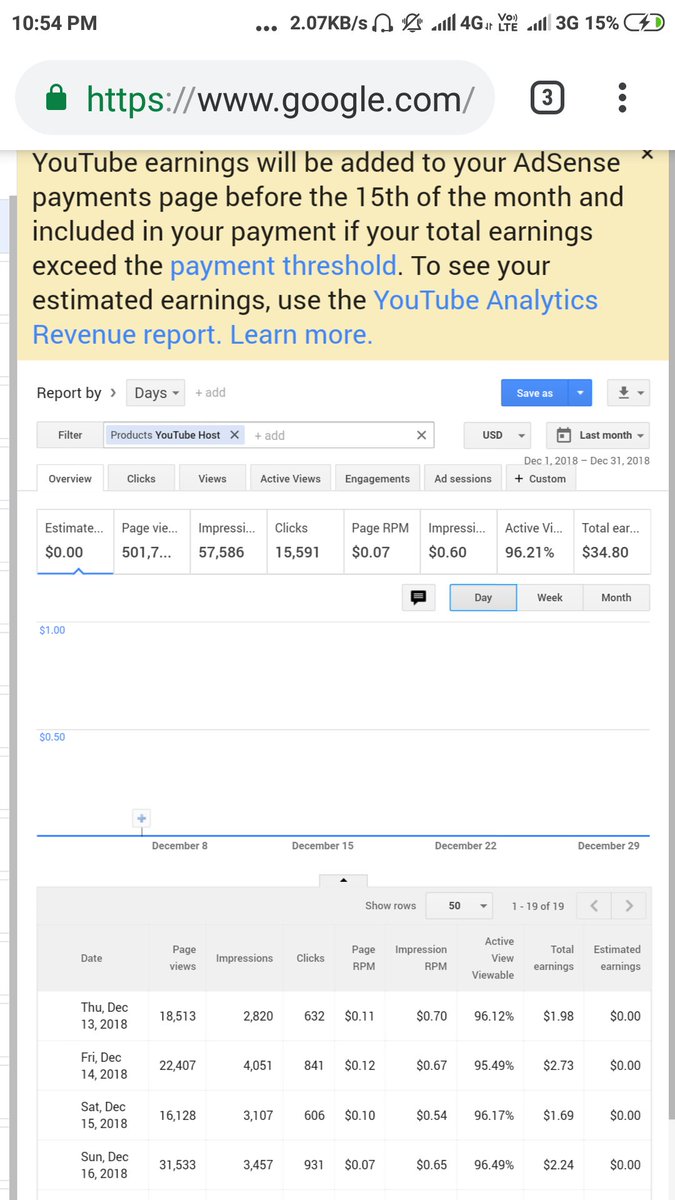This screenshot has height=1200, width=675.
Task: Click the Filter button
Action: tap(70, 435)
